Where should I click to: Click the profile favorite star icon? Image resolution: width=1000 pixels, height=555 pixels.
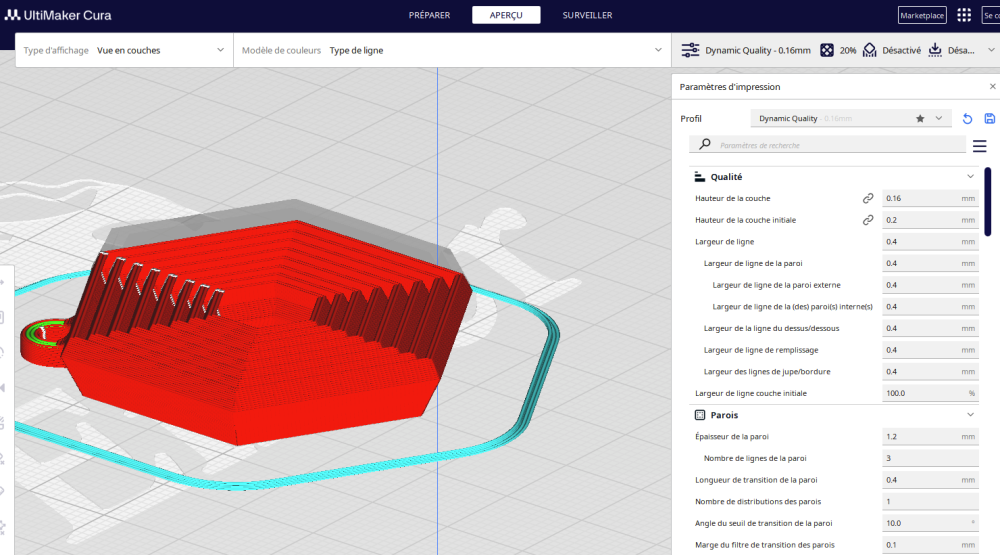click(x=920, y=119)
